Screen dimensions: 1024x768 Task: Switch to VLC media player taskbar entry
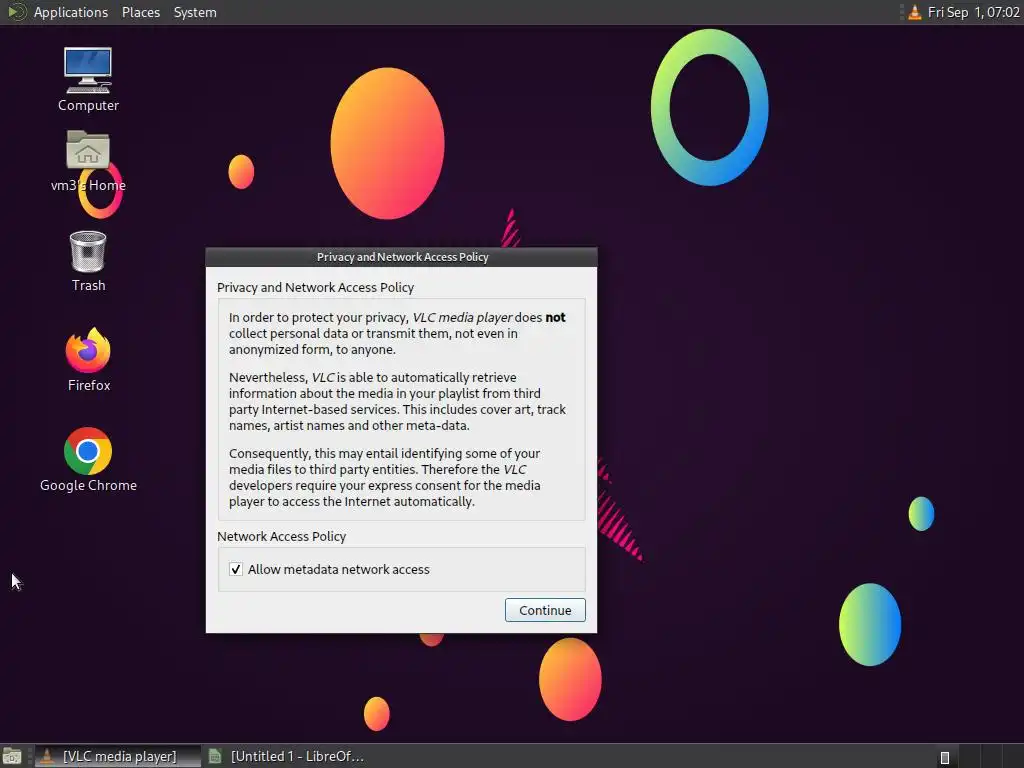(x=118, y=756)
